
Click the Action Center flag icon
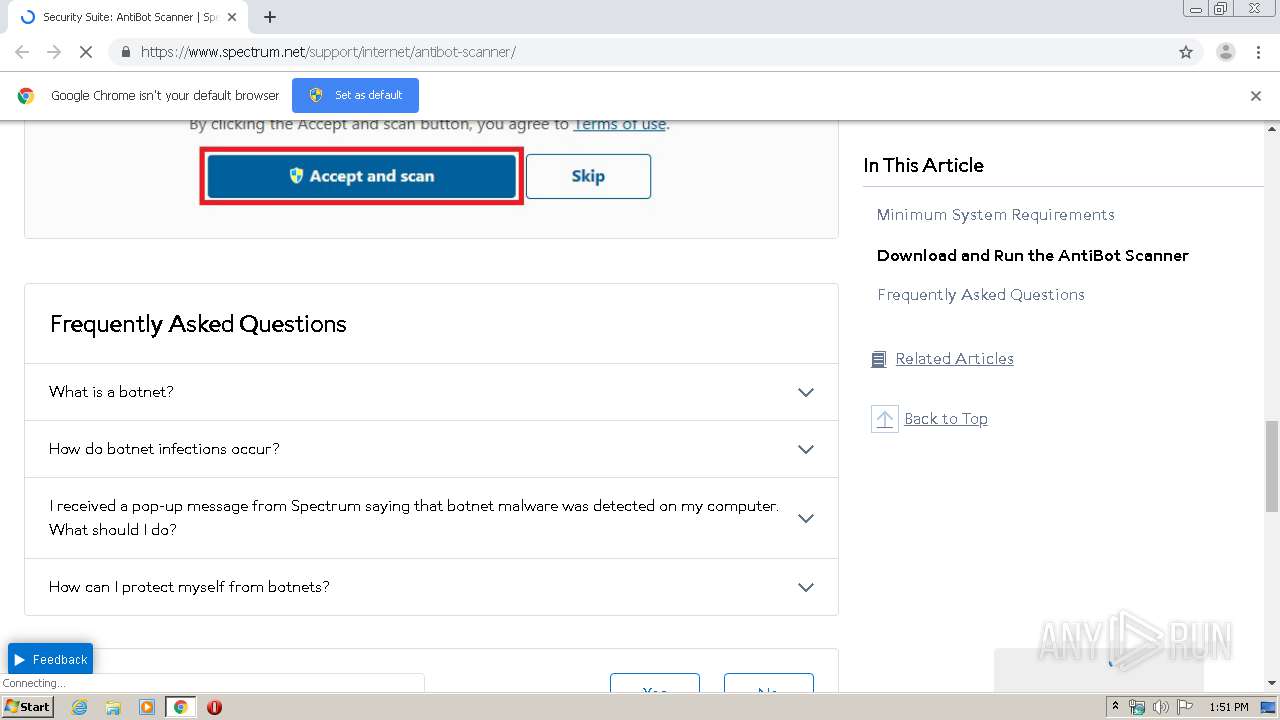(1185, 707)
